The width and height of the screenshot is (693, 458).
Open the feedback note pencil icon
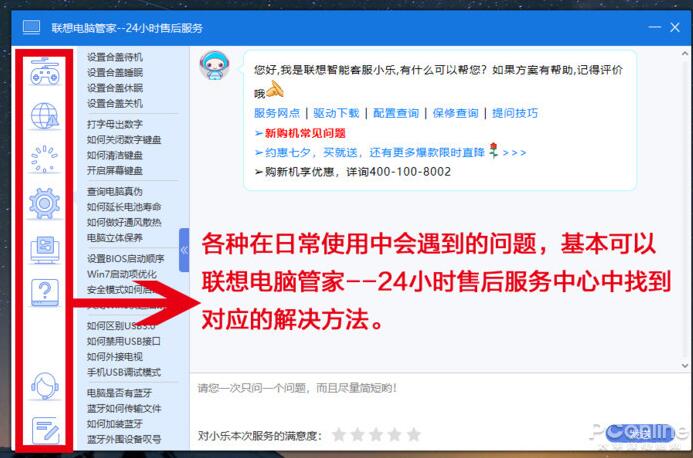pos(46,430)
